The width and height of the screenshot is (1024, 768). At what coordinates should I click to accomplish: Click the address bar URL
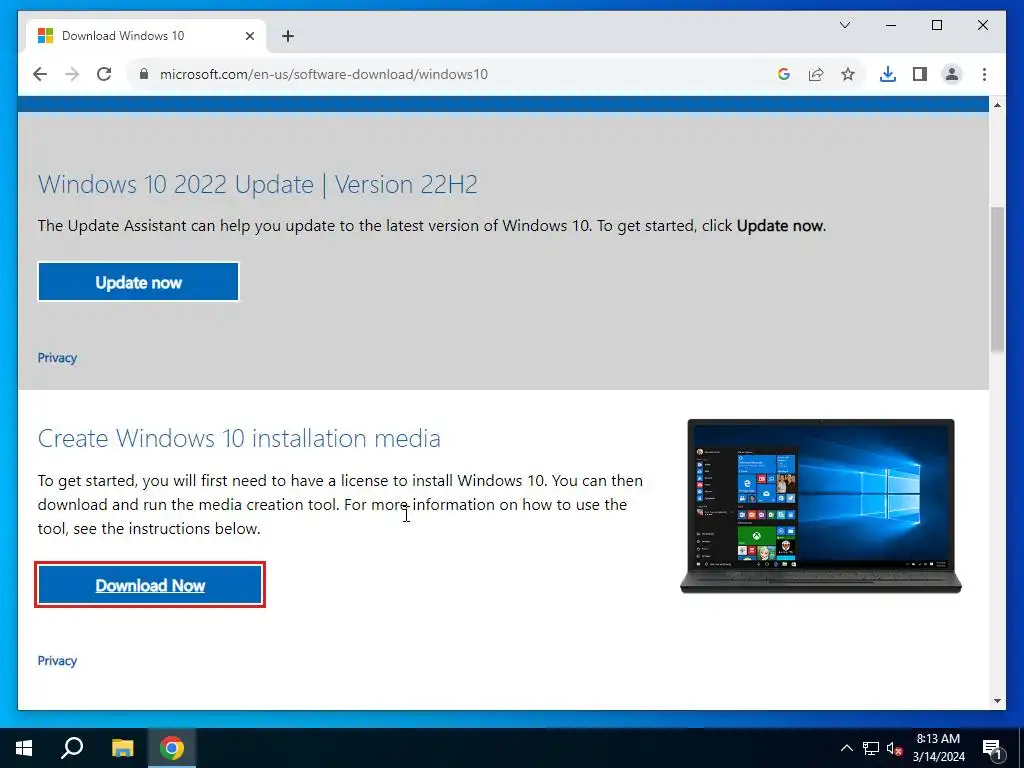(323, 74)
